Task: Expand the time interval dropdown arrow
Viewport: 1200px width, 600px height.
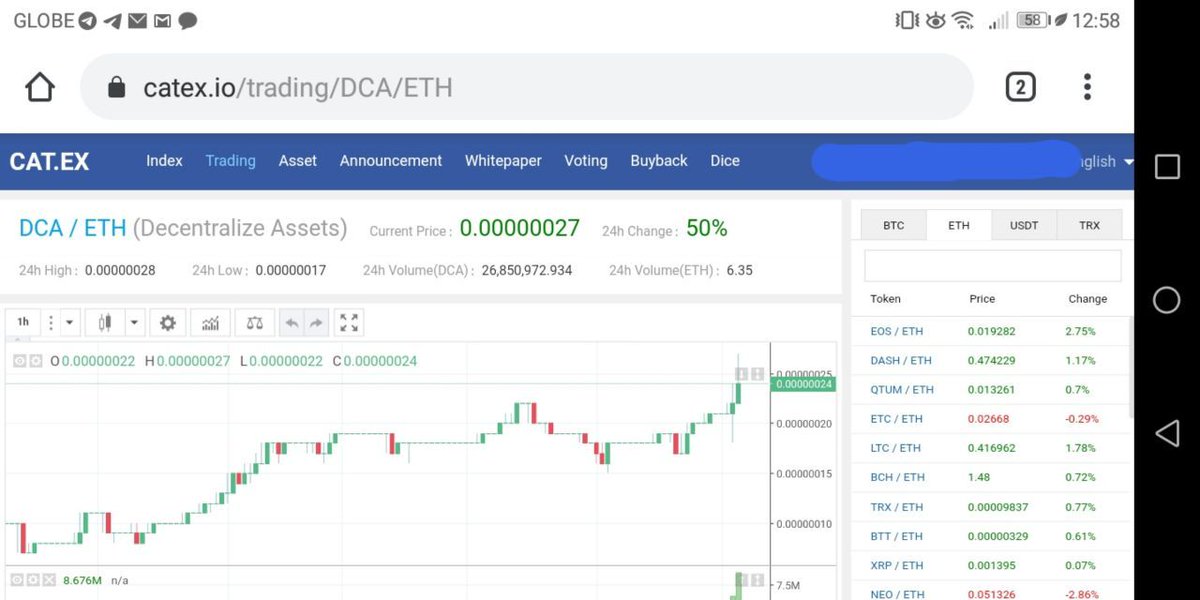Action: [69, 323]
